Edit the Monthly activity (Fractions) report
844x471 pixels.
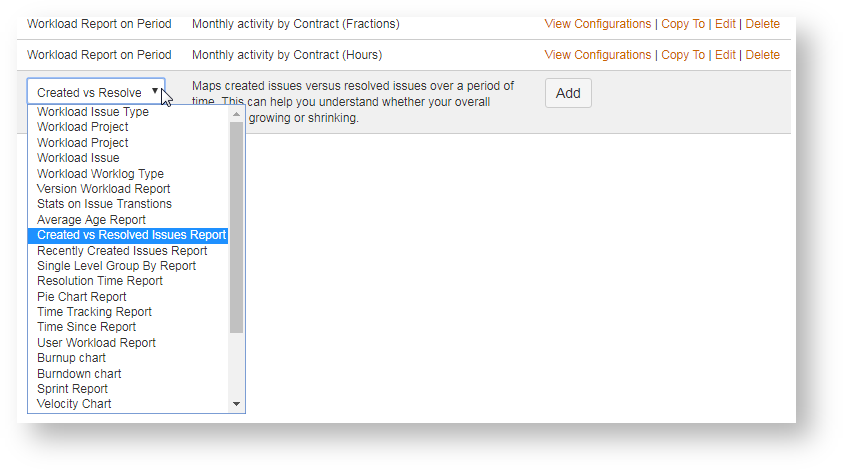coord(725,23)
